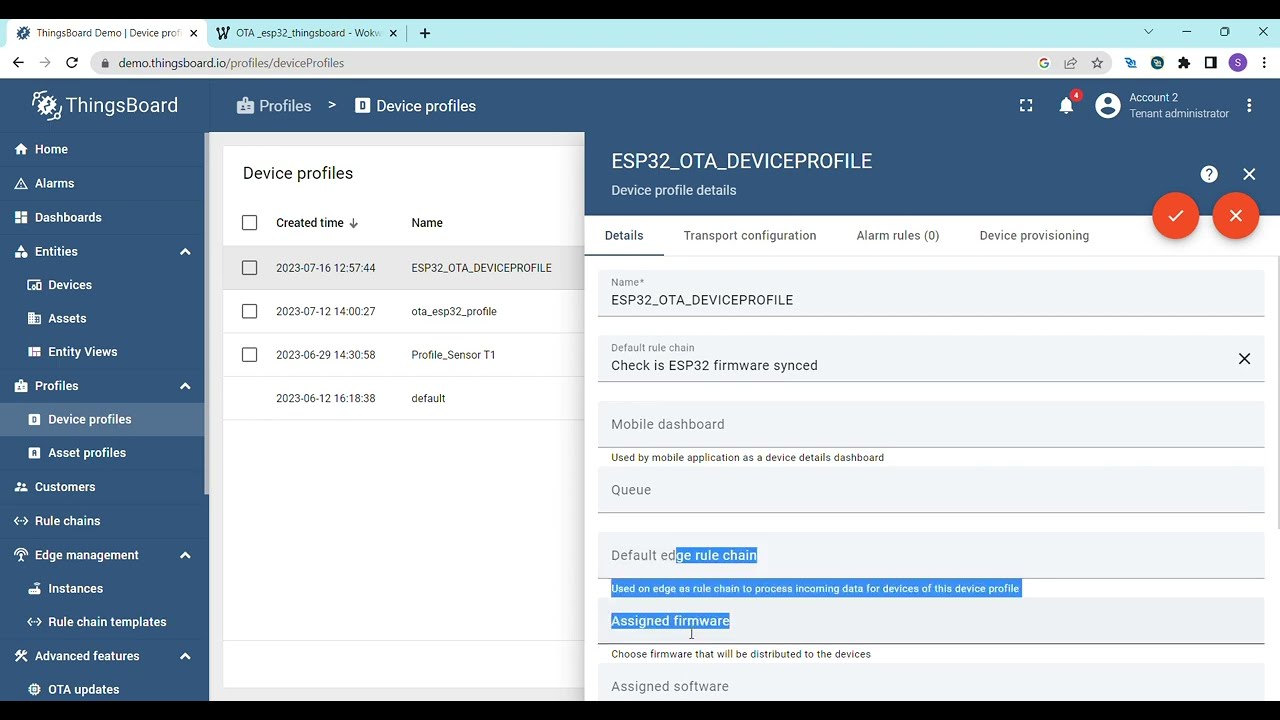Image resolution: width=1280 pixels, height=720 pixels.
Task: Click the Rule chains icon
Action: [x=21, y=521]
